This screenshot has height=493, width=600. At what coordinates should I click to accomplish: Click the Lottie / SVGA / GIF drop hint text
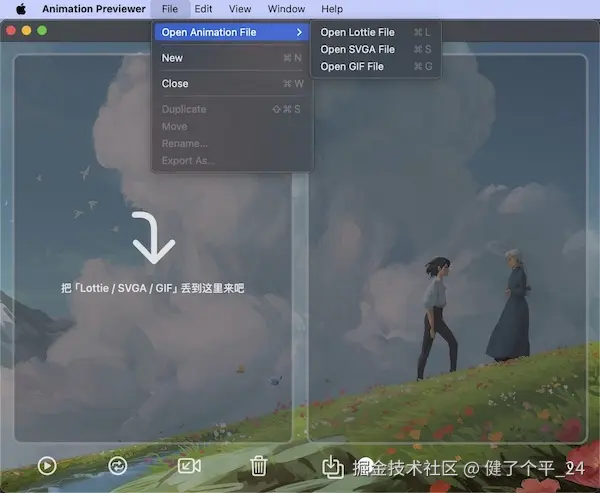(153, 288)
